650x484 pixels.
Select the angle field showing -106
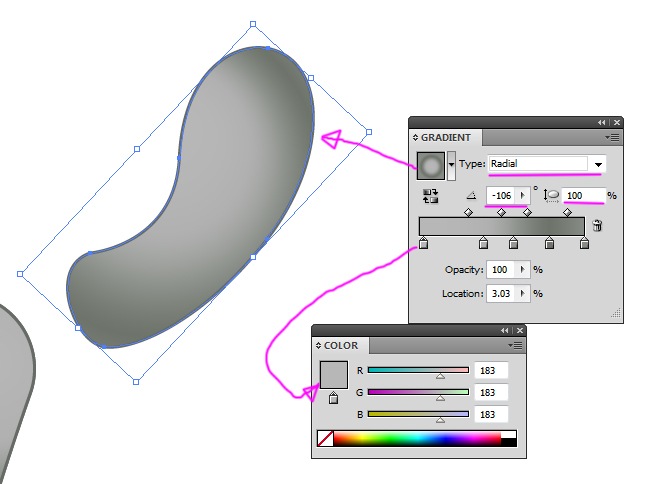(501, 196)
